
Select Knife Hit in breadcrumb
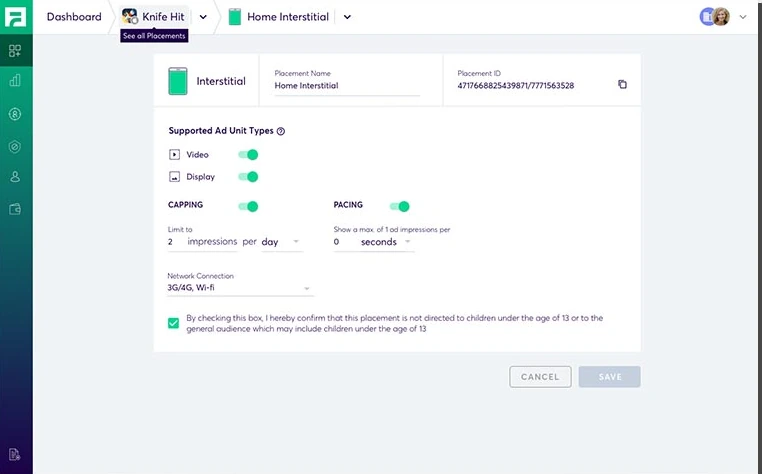[x=163, y=17]
